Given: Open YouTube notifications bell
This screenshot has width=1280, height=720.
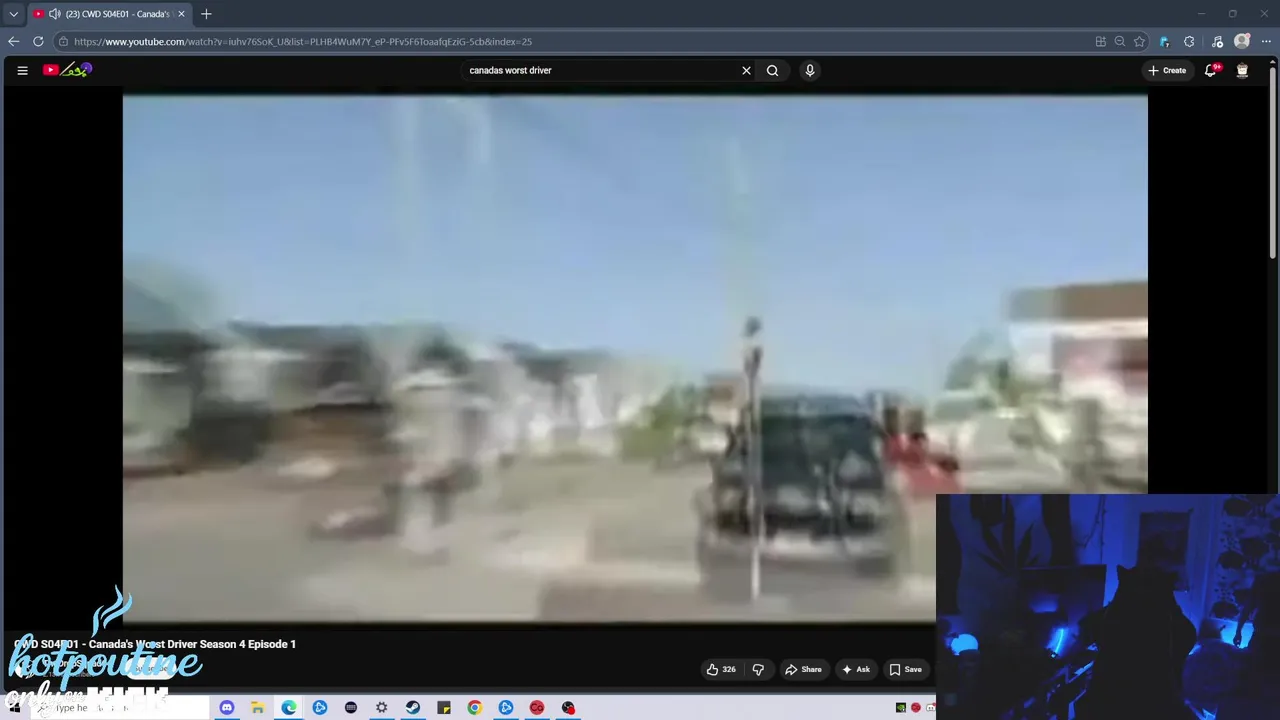Looking at the screenshot, I should (1211, 70).
